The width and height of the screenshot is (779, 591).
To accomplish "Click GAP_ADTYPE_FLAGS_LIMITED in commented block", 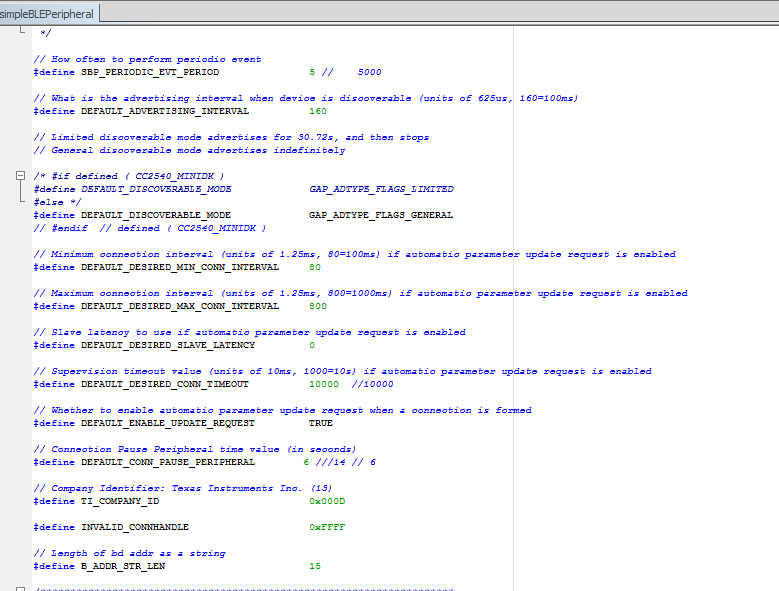I will [x=381, y=189].
